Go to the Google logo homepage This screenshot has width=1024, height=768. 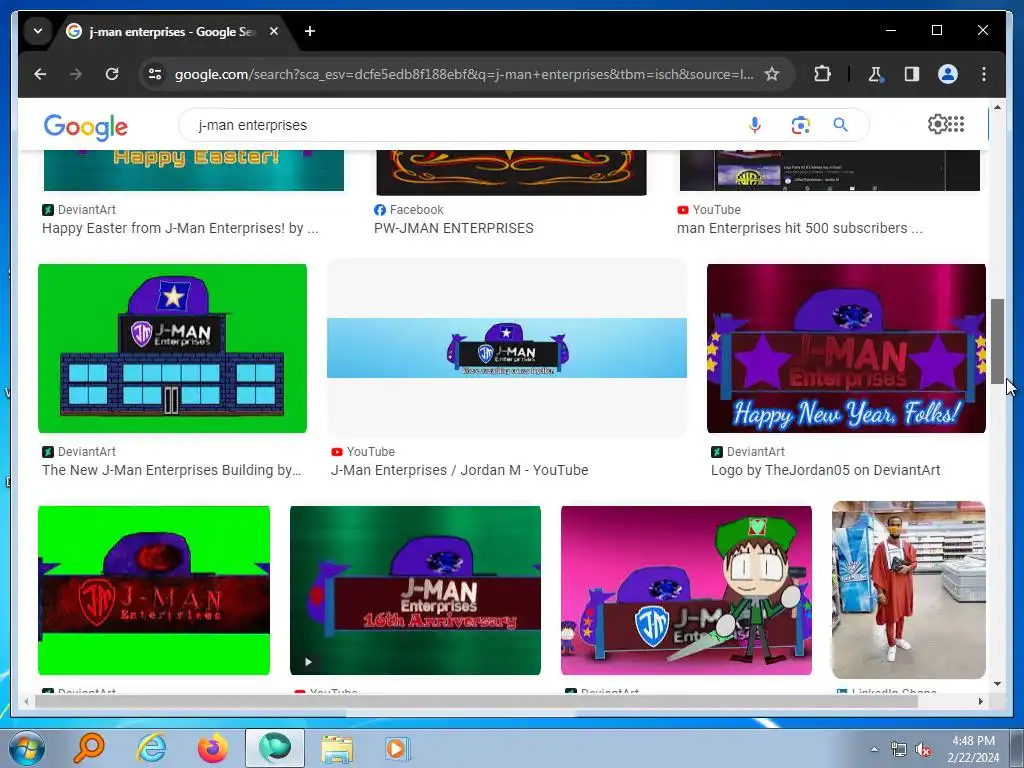click(x=86, y=127)
